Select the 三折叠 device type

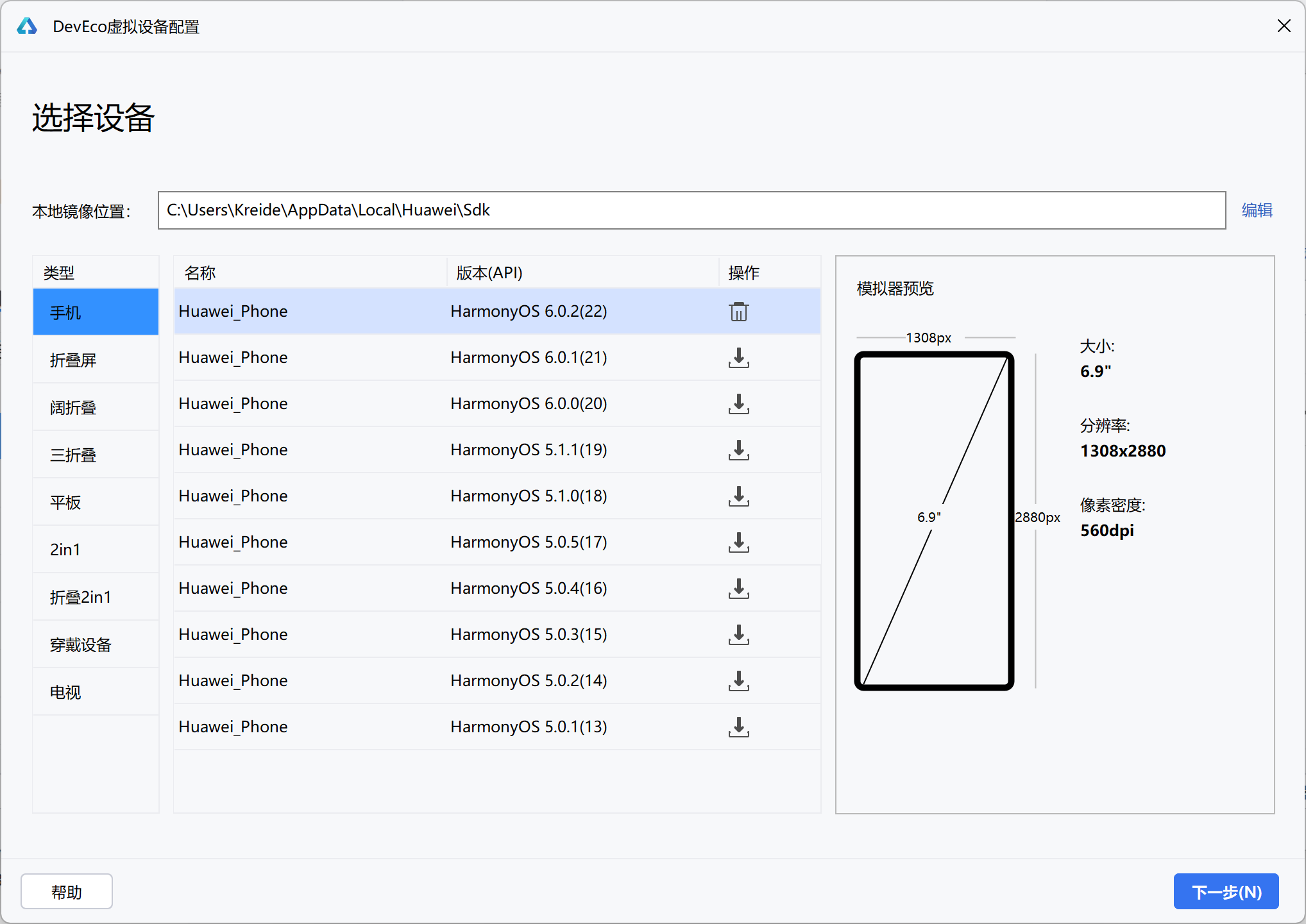(96, 455)
